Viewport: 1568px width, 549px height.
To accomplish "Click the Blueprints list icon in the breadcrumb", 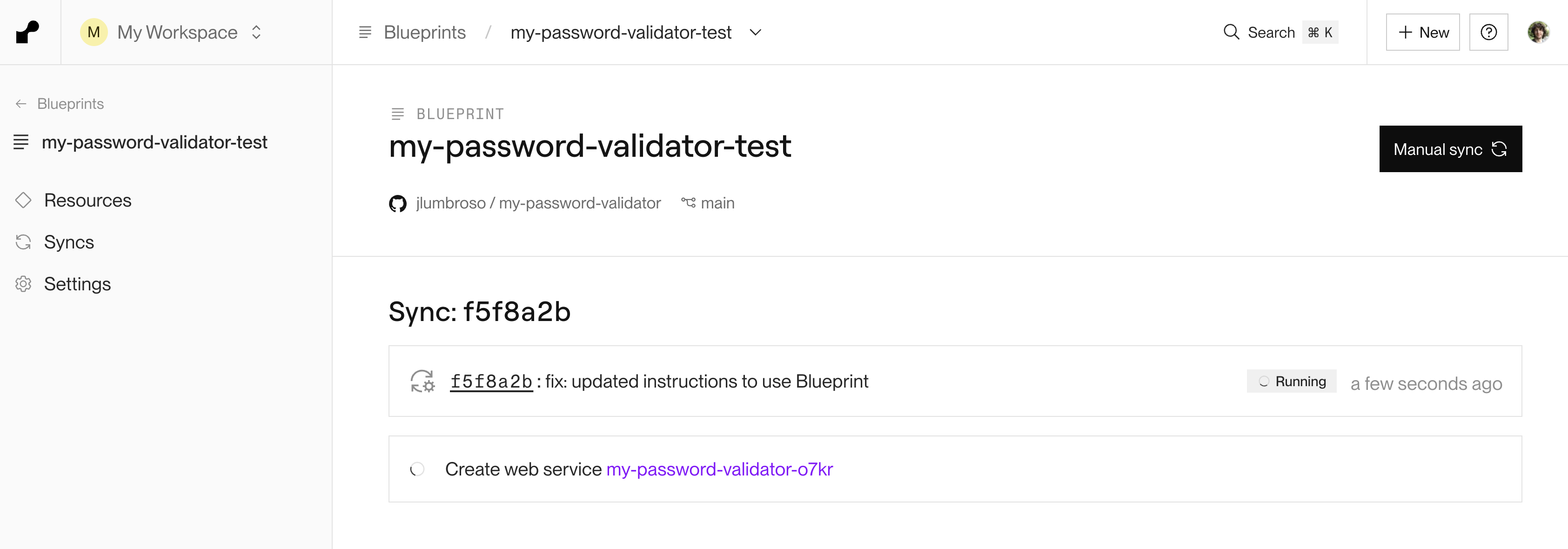I will (x=365, y=32).
